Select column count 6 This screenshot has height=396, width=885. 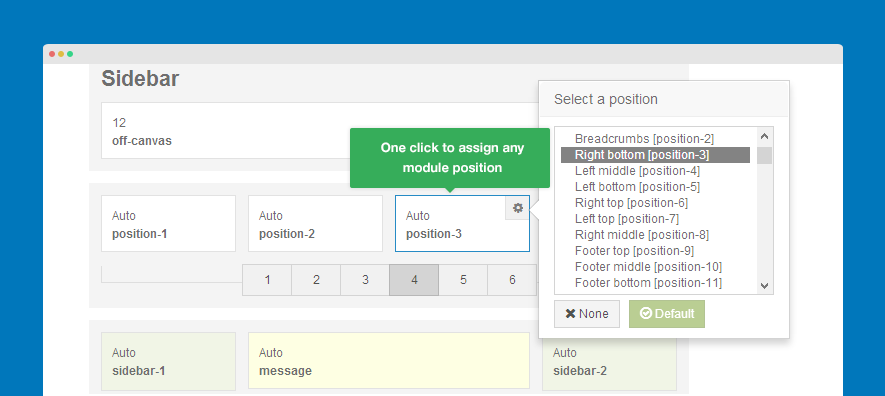click(x=512, y=280)
